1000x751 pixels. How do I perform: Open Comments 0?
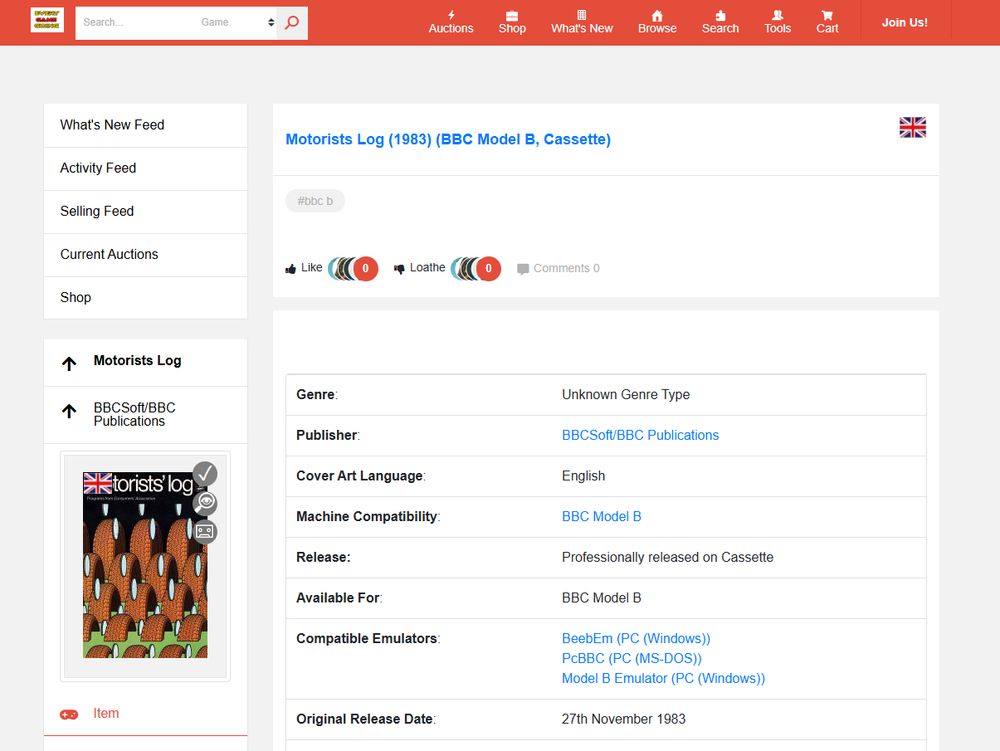click(559, 268)
